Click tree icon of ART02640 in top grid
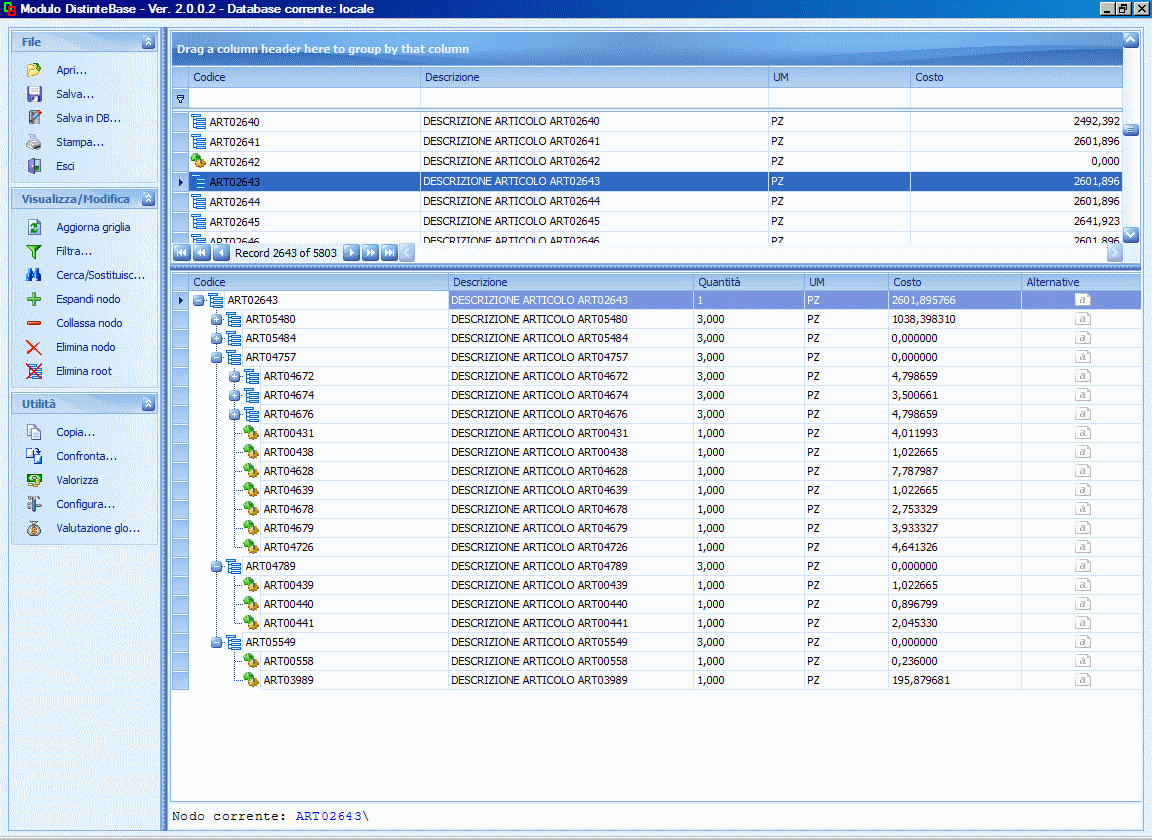The height and width of the screenshot is (840, 1152). (x=198, y=121)
